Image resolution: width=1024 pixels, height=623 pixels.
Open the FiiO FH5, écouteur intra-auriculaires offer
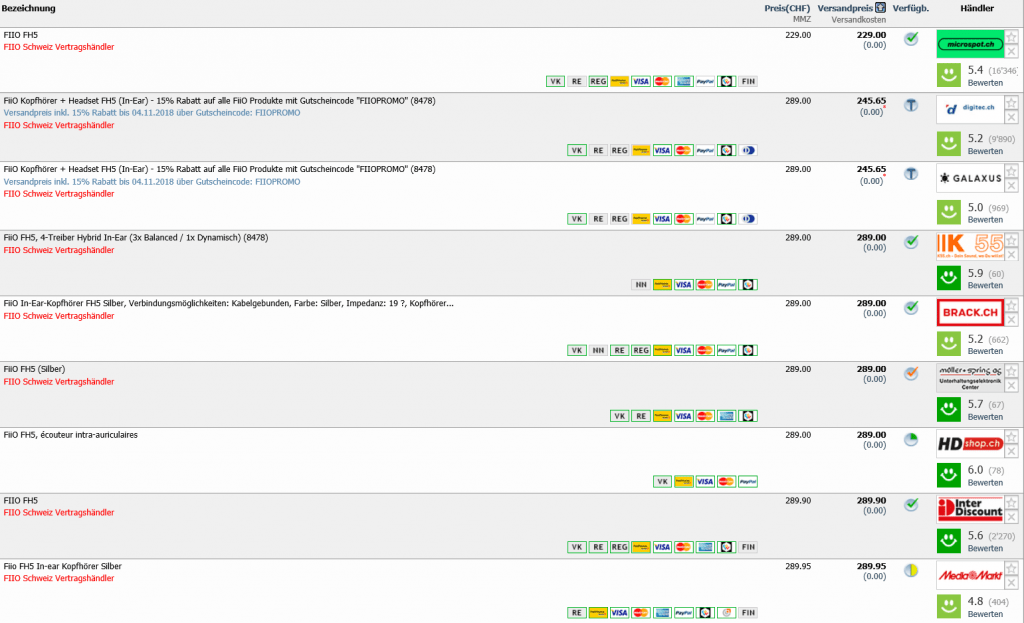pos(71,435)
